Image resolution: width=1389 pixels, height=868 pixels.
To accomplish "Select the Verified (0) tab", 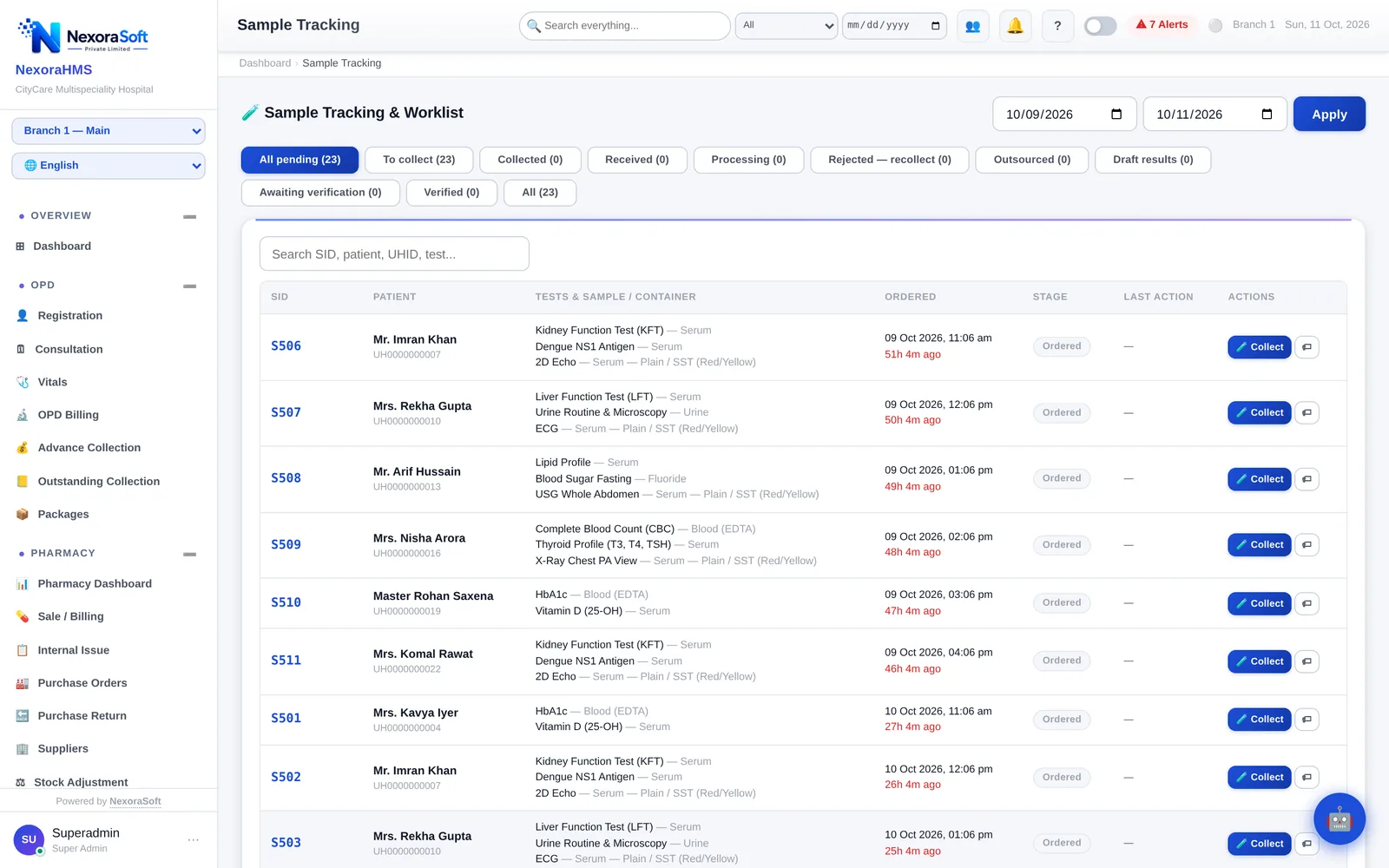I will click(x=451, y=193).
